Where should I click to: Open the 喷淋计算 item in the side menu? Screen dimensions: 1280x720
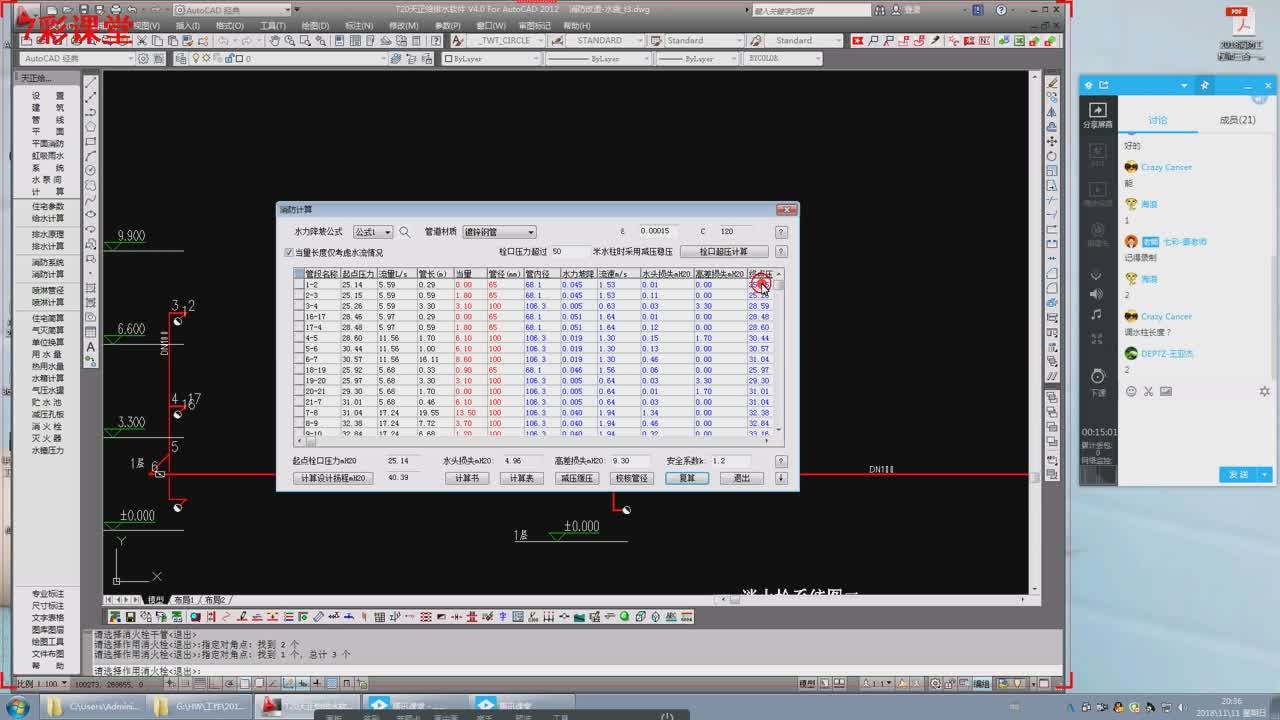point(48,302)
